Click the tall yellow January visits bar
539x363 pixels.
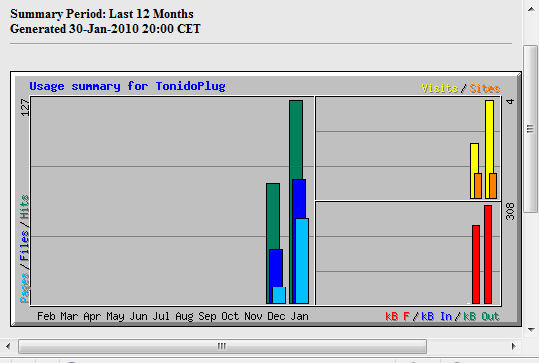[490, 136]
